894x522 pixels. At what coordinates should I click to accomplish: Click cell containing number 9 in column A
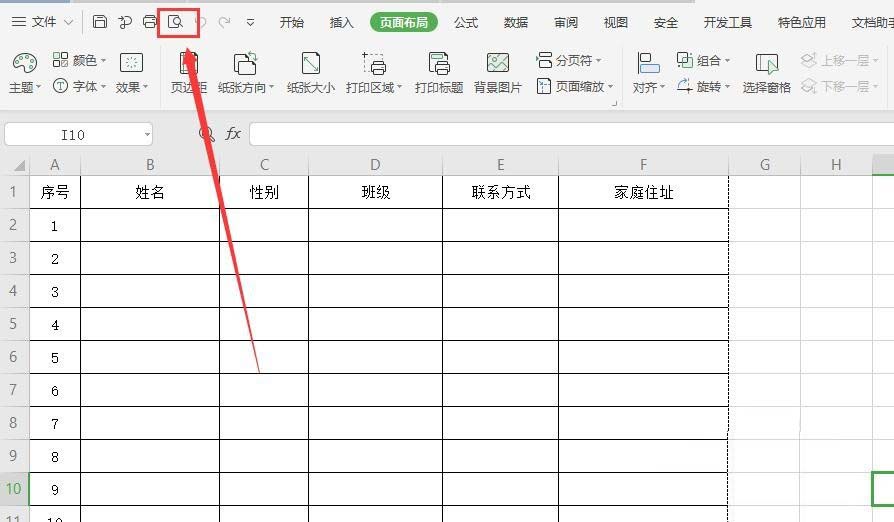click(55, 490)
